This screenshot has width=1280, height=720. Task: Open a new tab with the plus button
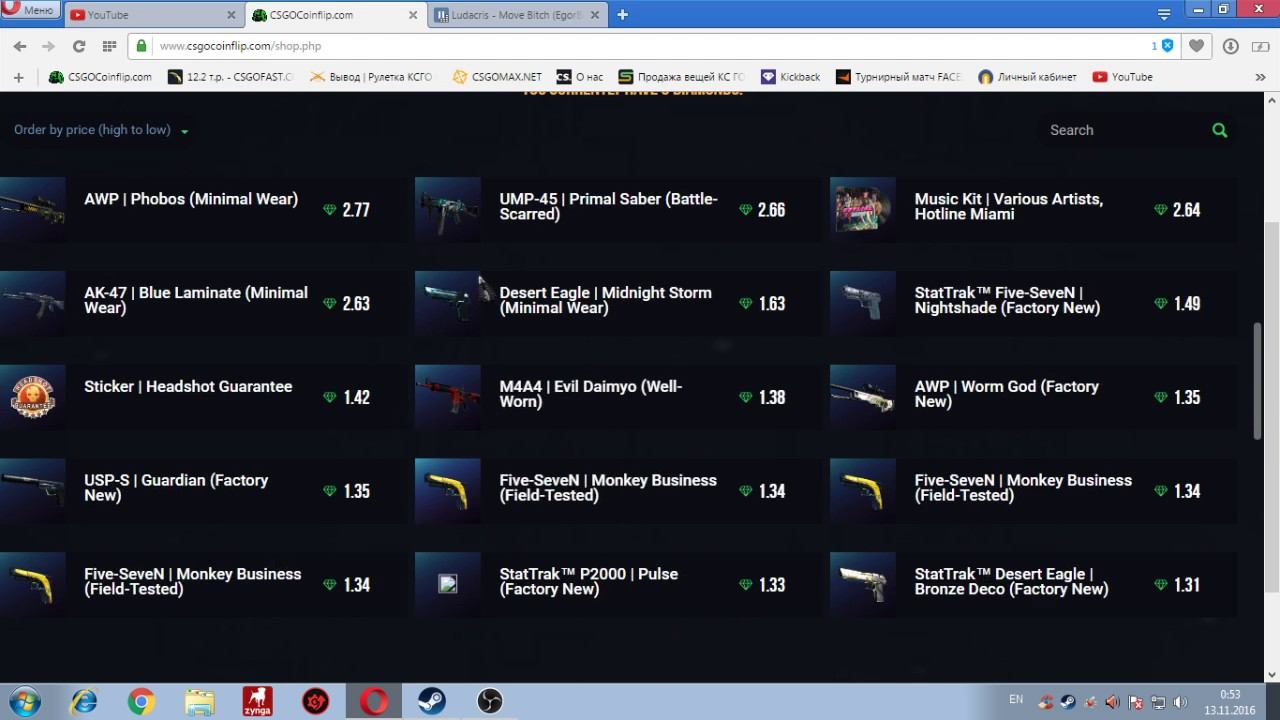tap(622, 15)
